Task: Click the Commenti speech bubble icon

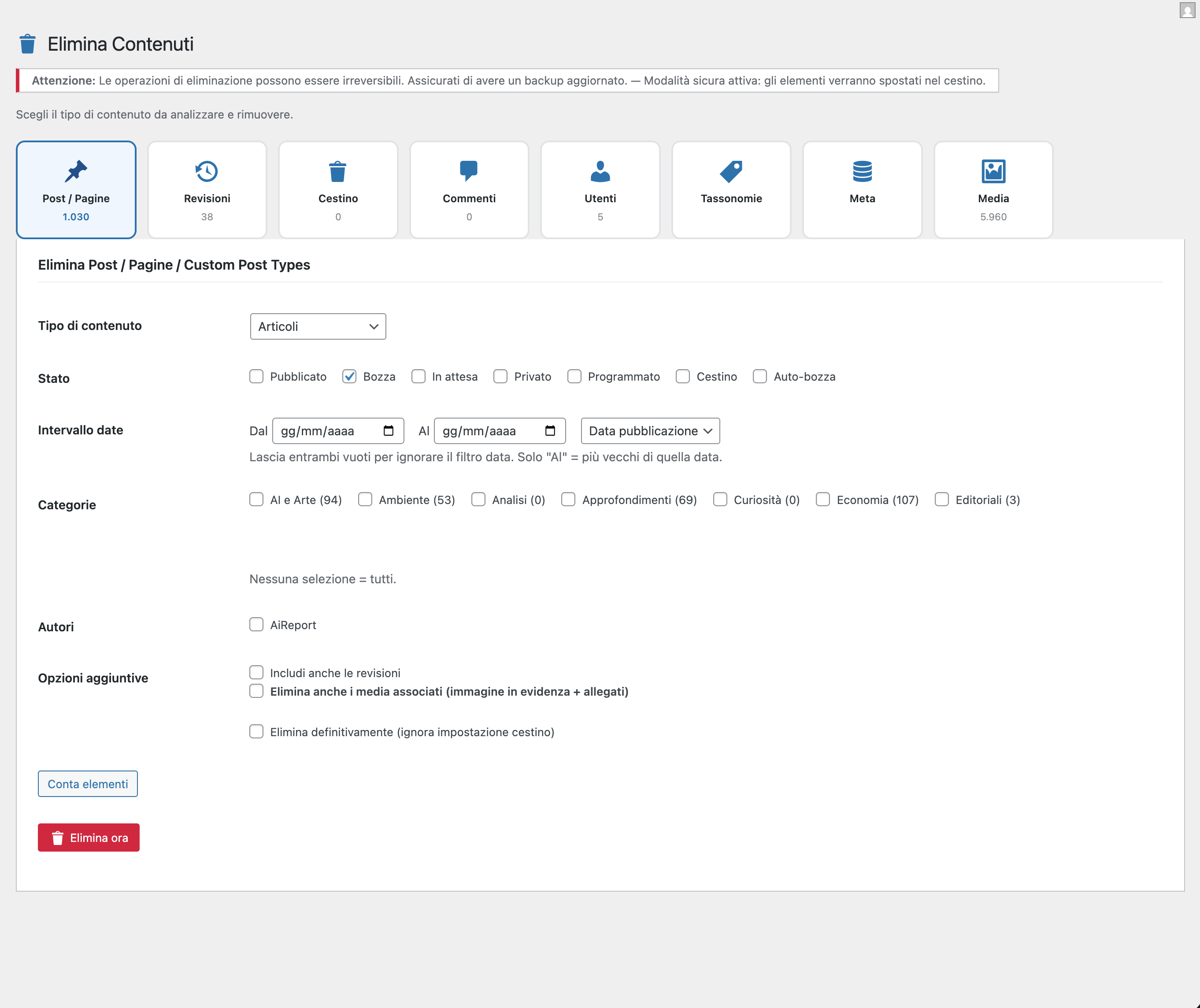Action: coord(469,171)
